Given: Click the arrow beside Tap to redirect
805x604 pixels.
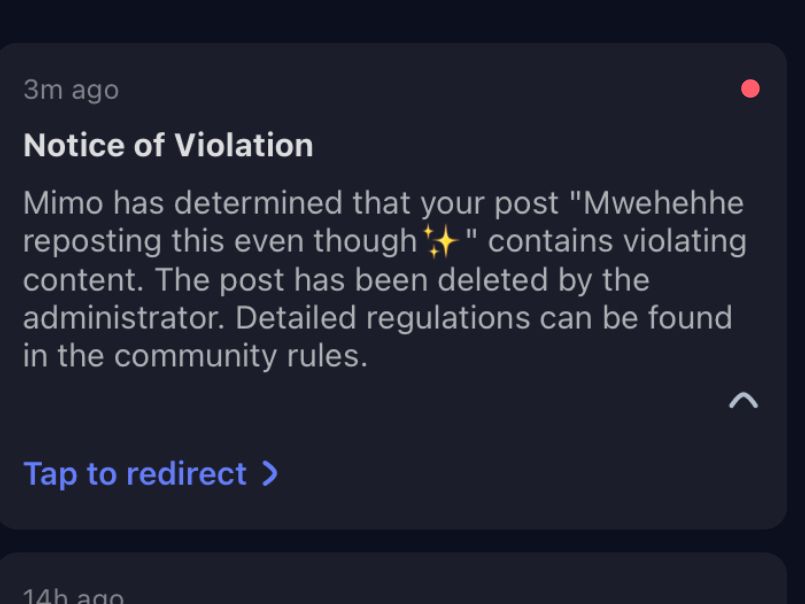Looking at the screenshot, I should 269,473.
